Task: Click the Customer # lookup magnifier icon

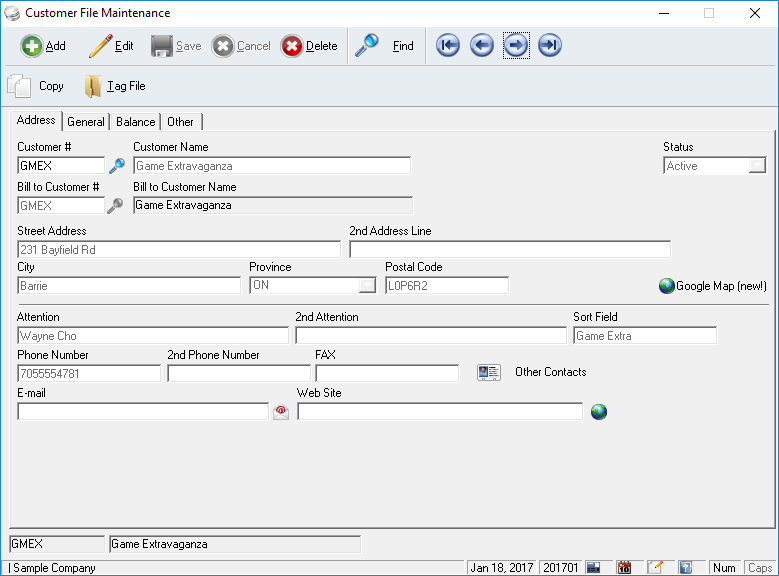Action: coord(117,166)
